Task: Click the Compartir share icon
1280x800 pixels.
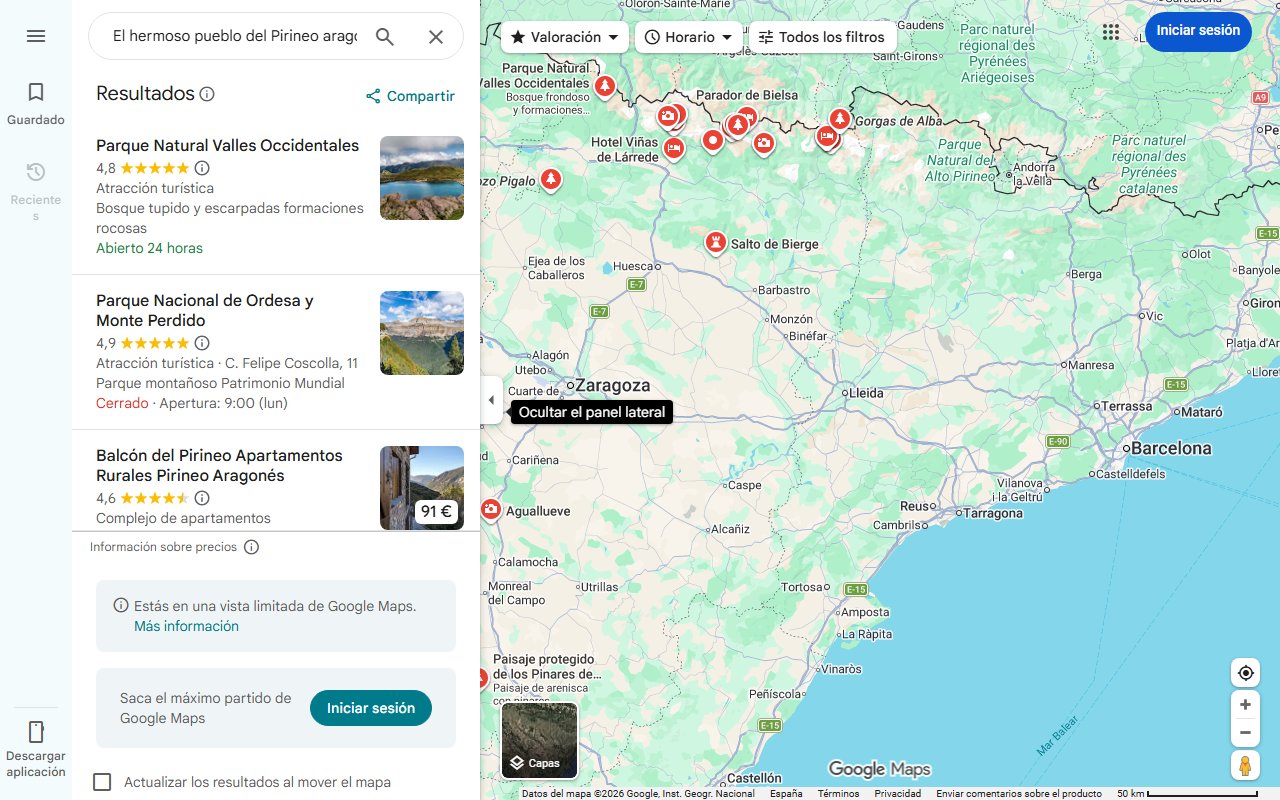Action: tap(373, 96)
